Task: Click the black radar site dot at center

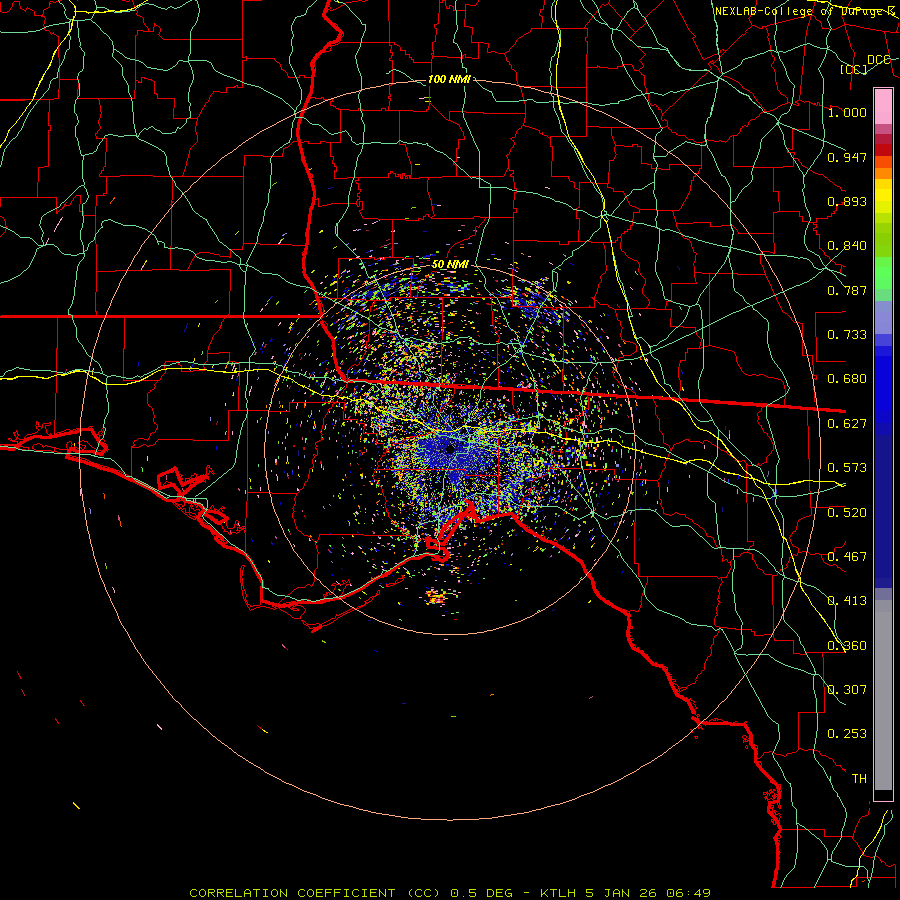Action: pyautogui.click(x=450, y=449)
